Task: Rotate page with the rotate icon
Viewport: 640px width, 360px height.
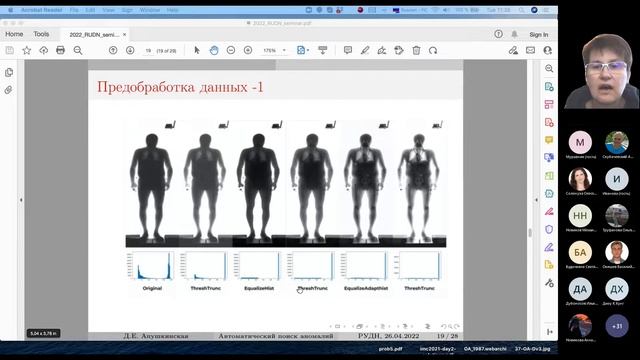Action: [433, 50]
